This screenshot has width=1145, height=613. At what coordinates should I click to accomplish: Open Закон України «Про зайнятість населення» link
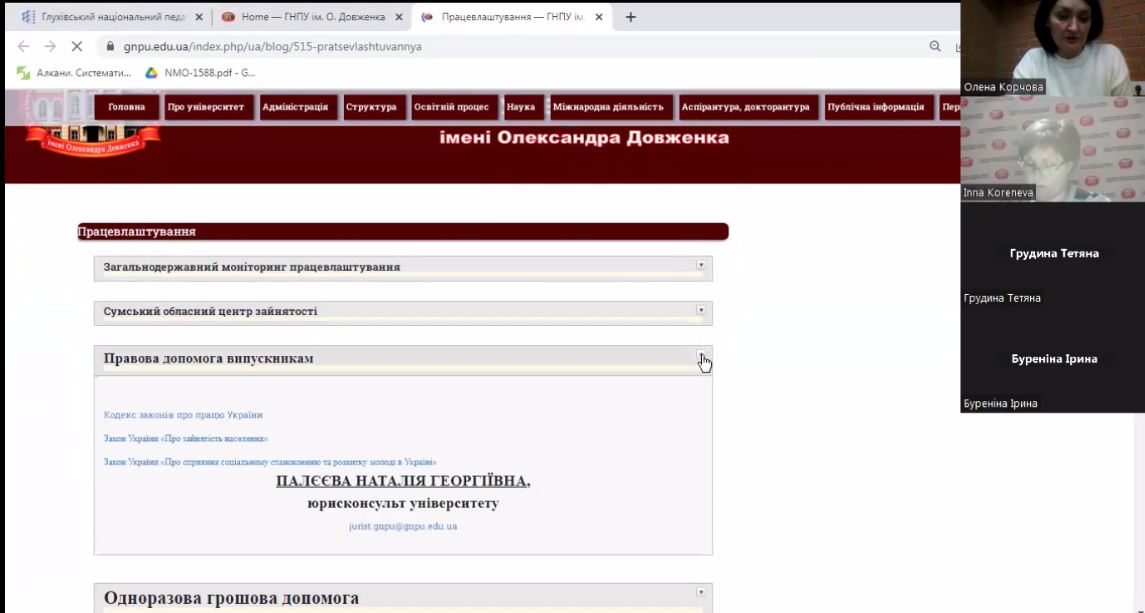pos(185,439)
